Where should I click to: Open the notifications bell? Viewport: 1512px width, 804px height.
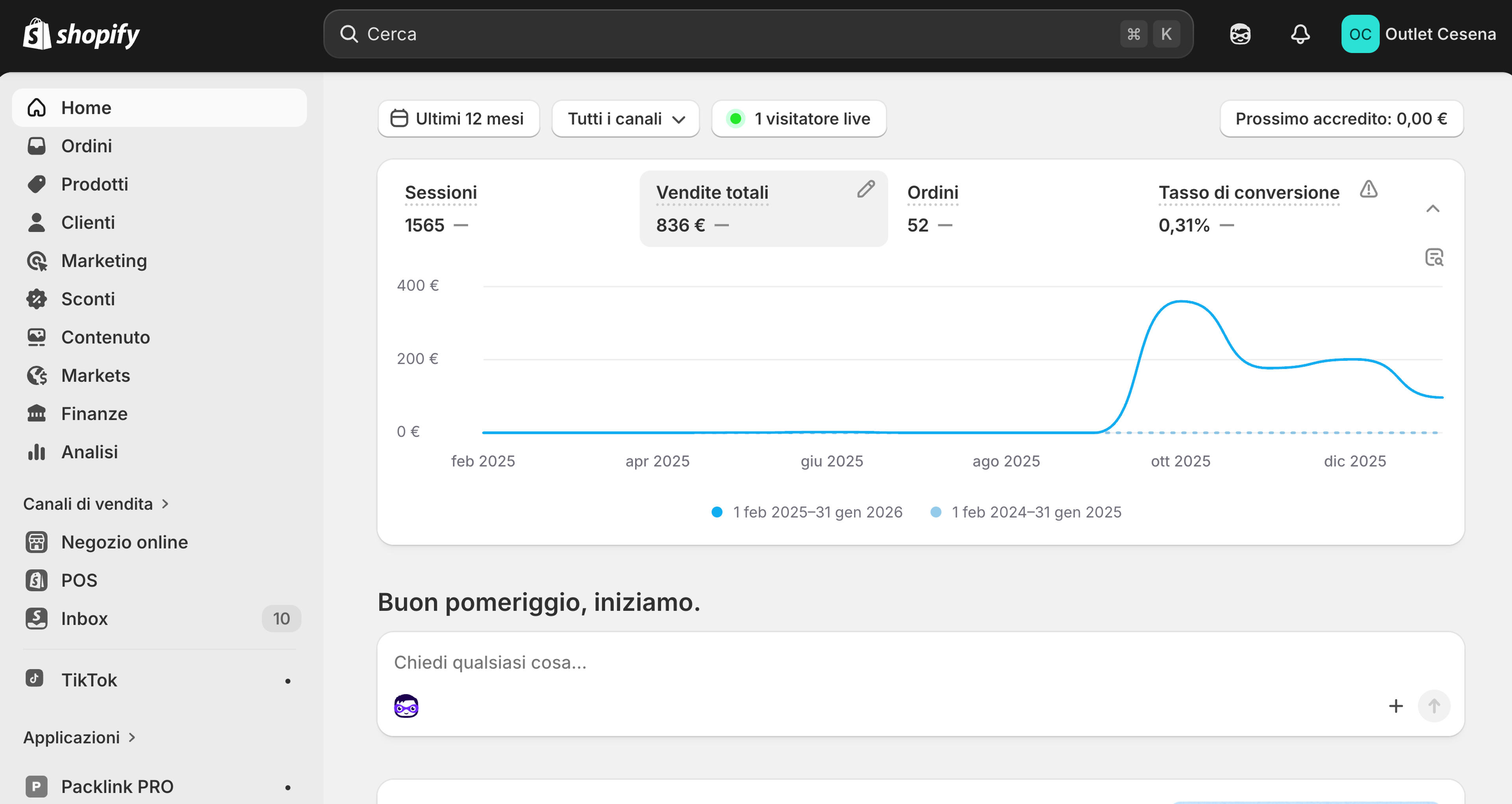point(1300,34)
